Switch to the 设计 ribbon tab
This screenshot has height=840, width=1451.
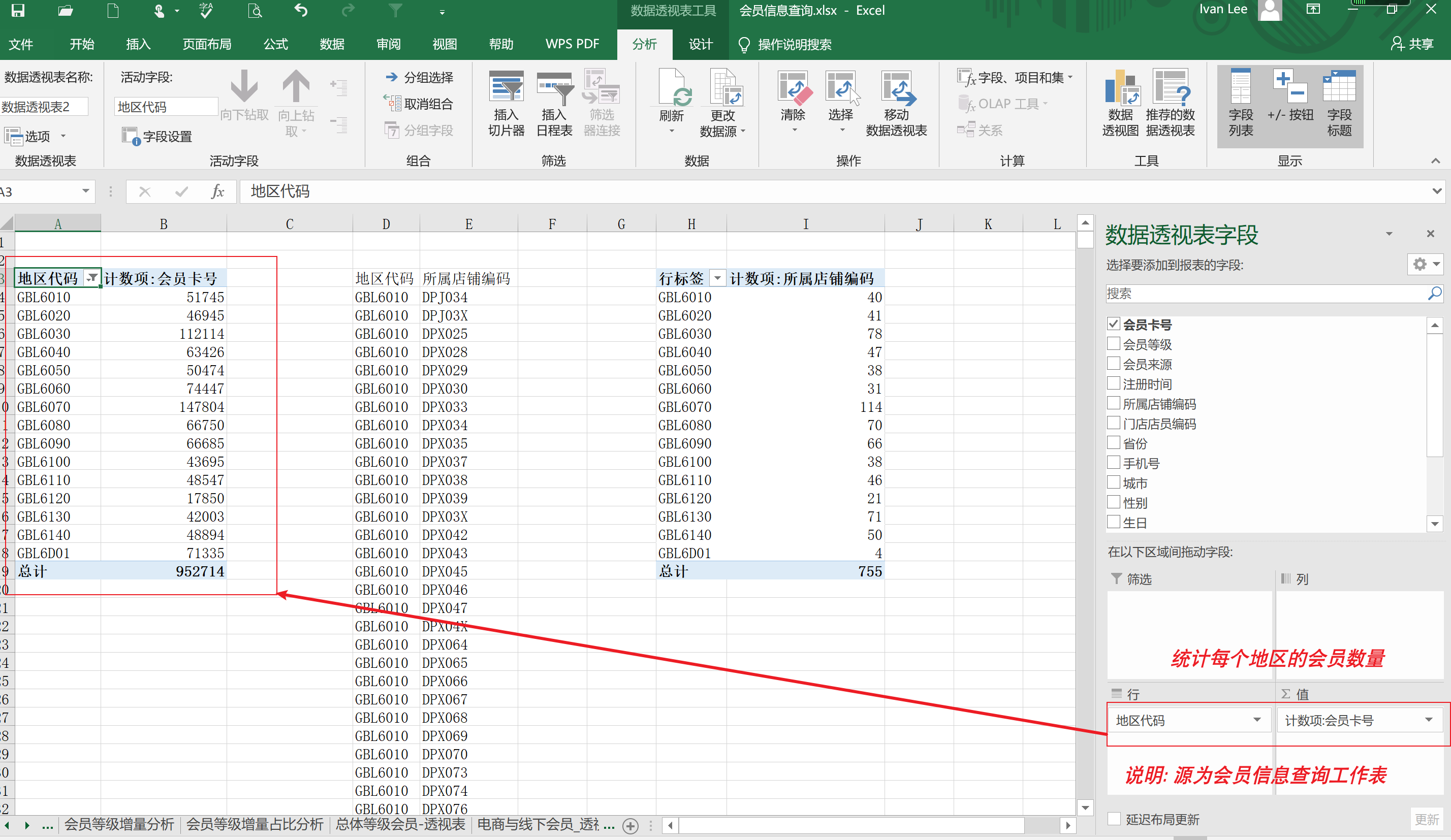[x=700, y=44]
